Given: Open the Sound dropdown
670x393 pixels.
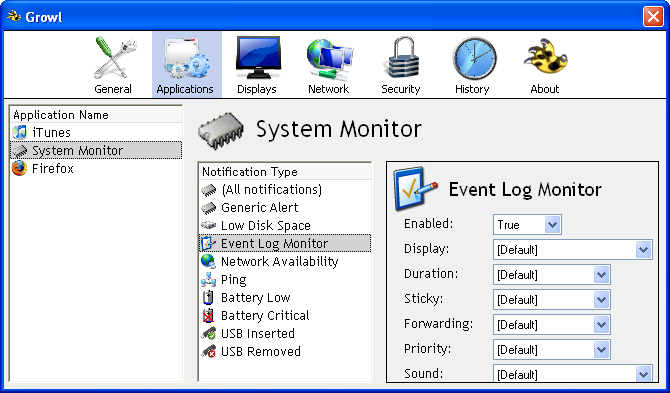Looking at the screenshot, I should click(x=573, y=373).
